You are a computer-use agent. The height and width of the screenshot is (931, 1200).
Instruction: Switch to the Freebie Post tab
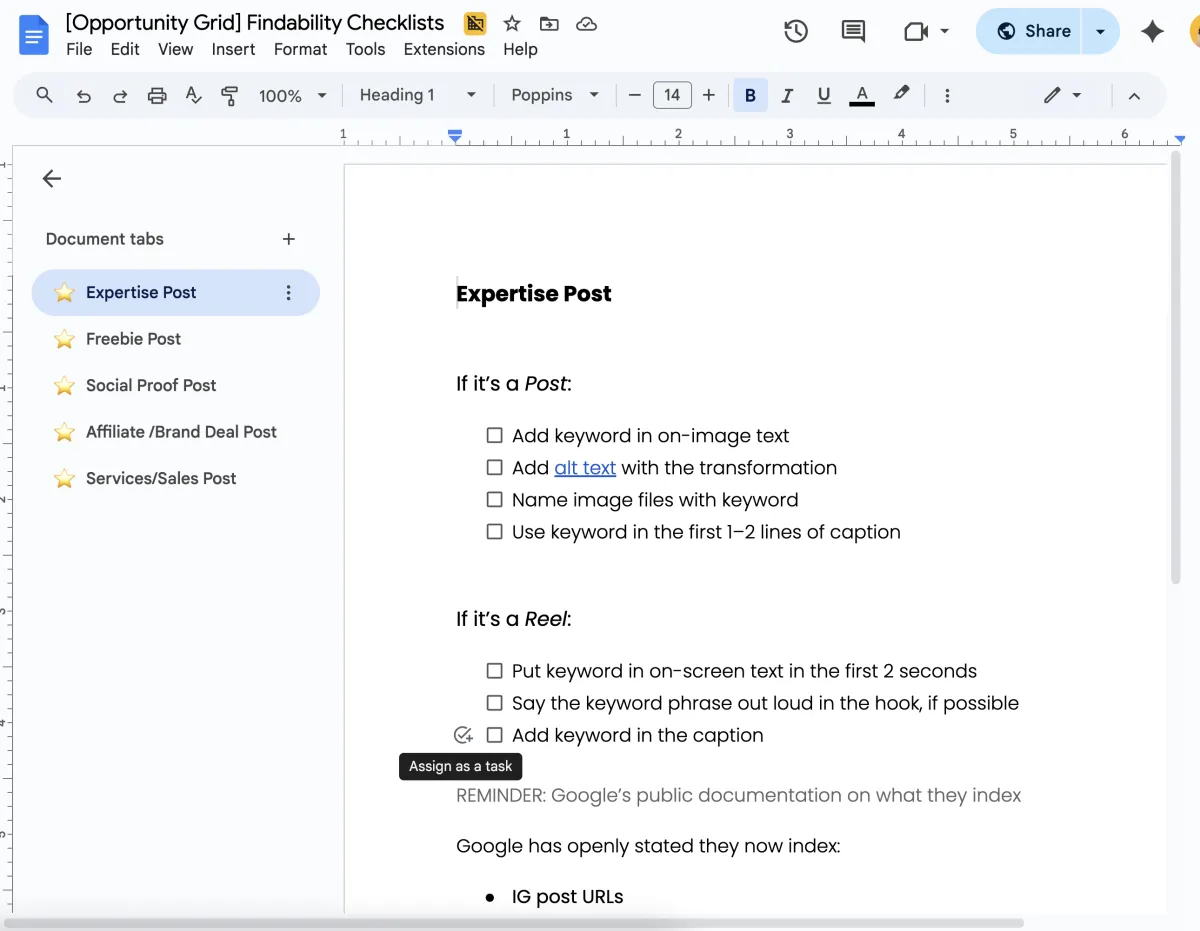133,339
